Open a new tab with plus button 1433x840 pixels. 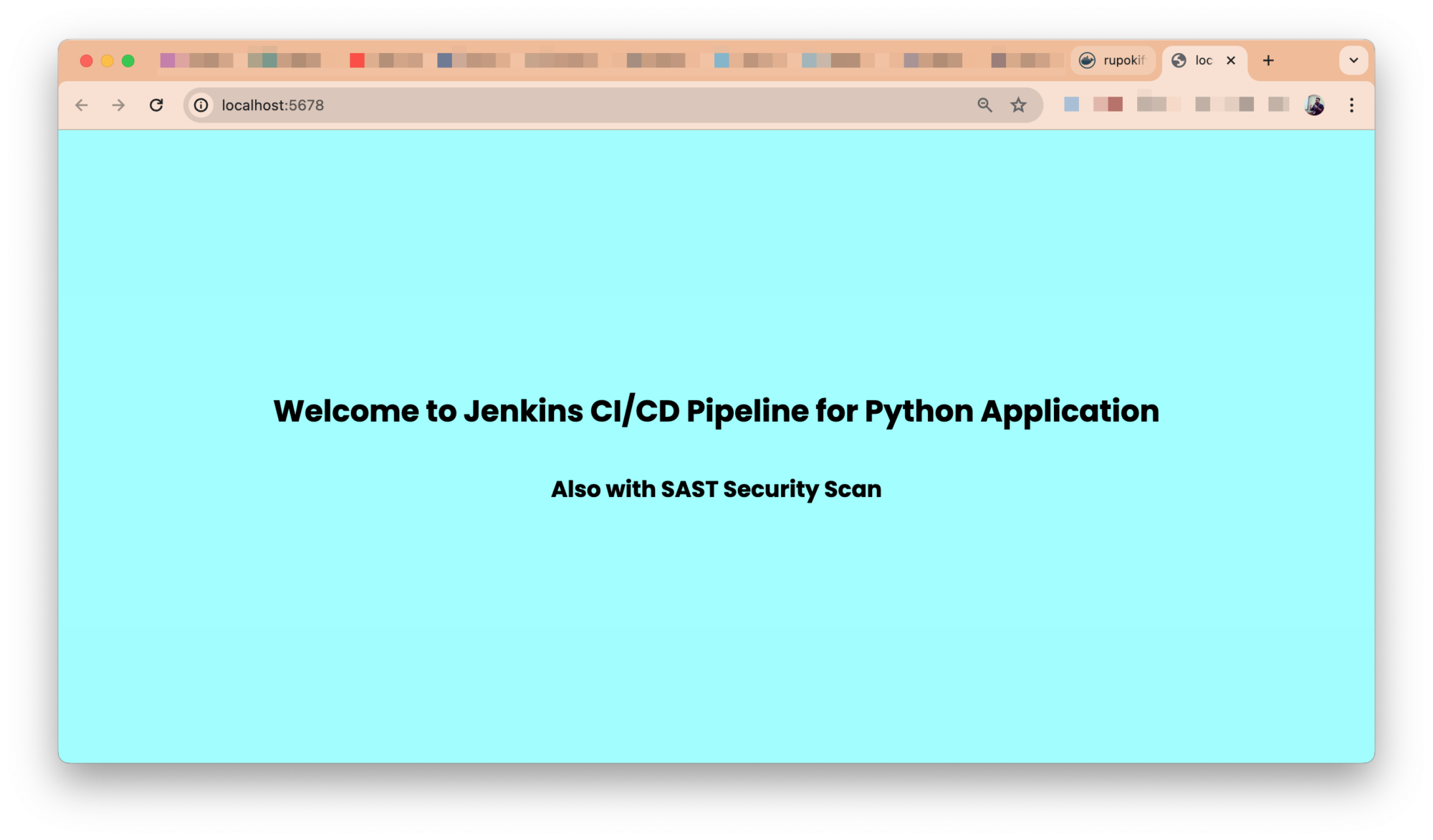1268,60
